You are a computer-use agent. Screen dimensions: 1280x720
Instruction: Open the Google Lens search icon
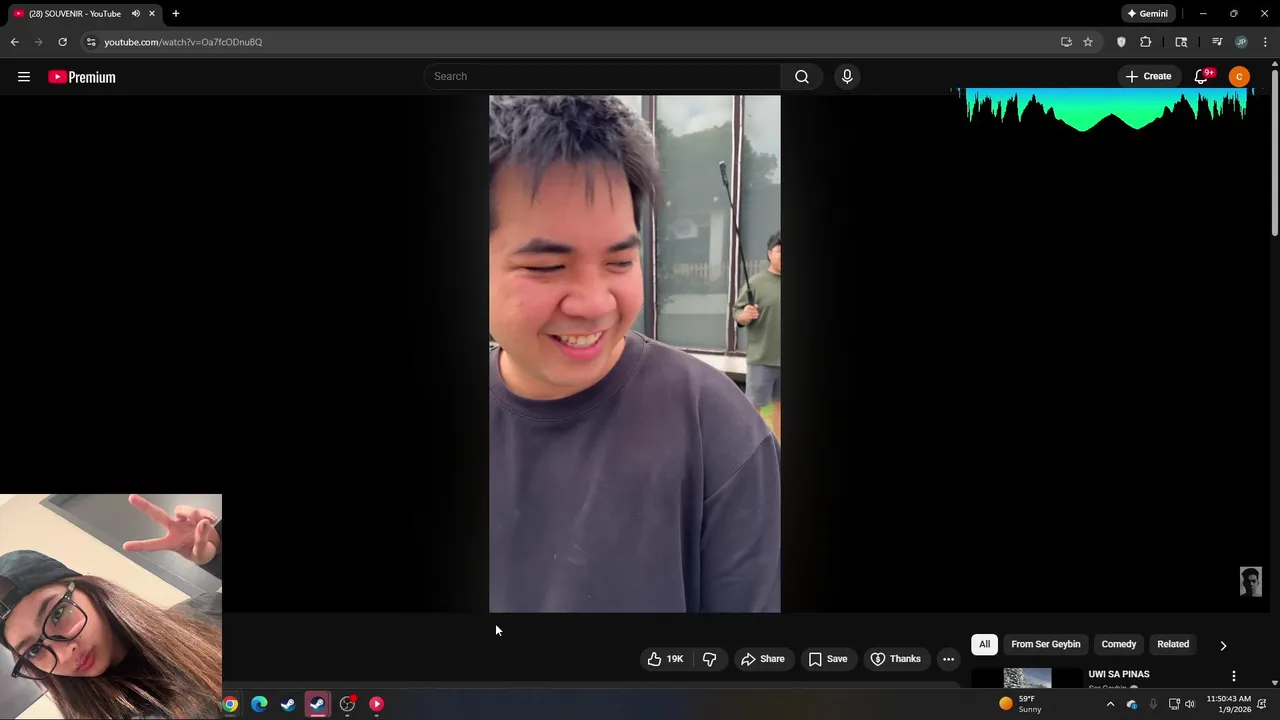(x=1181, y=42)
